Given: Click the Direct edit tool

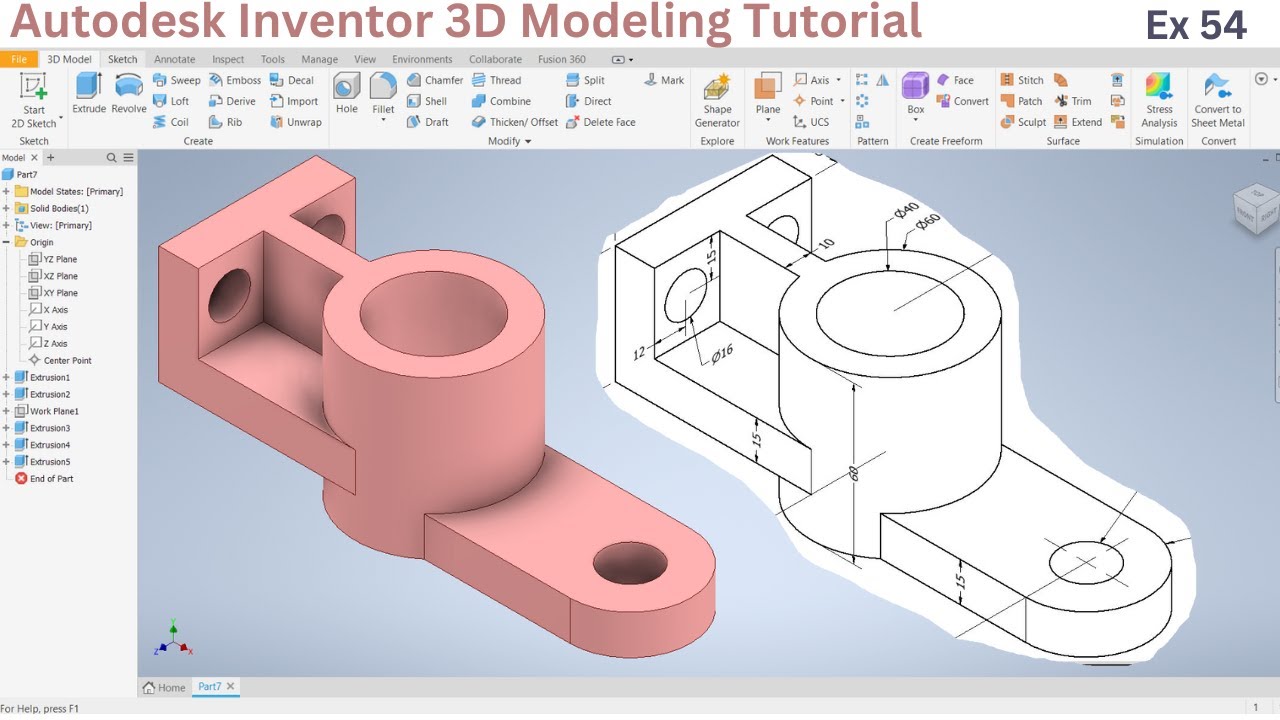Looking at the screenshot, I should coord(589,101).
